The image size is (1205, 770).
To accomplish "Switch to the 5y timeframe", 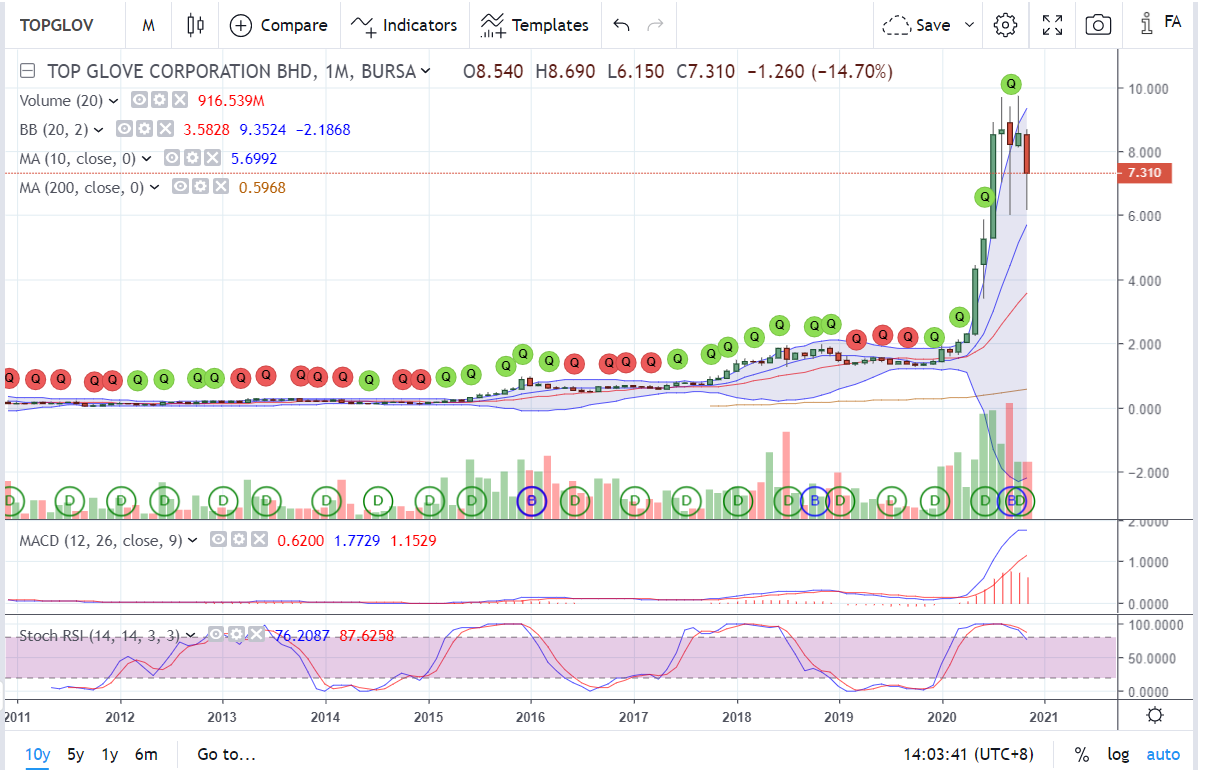I will click(x=75, y=754).
